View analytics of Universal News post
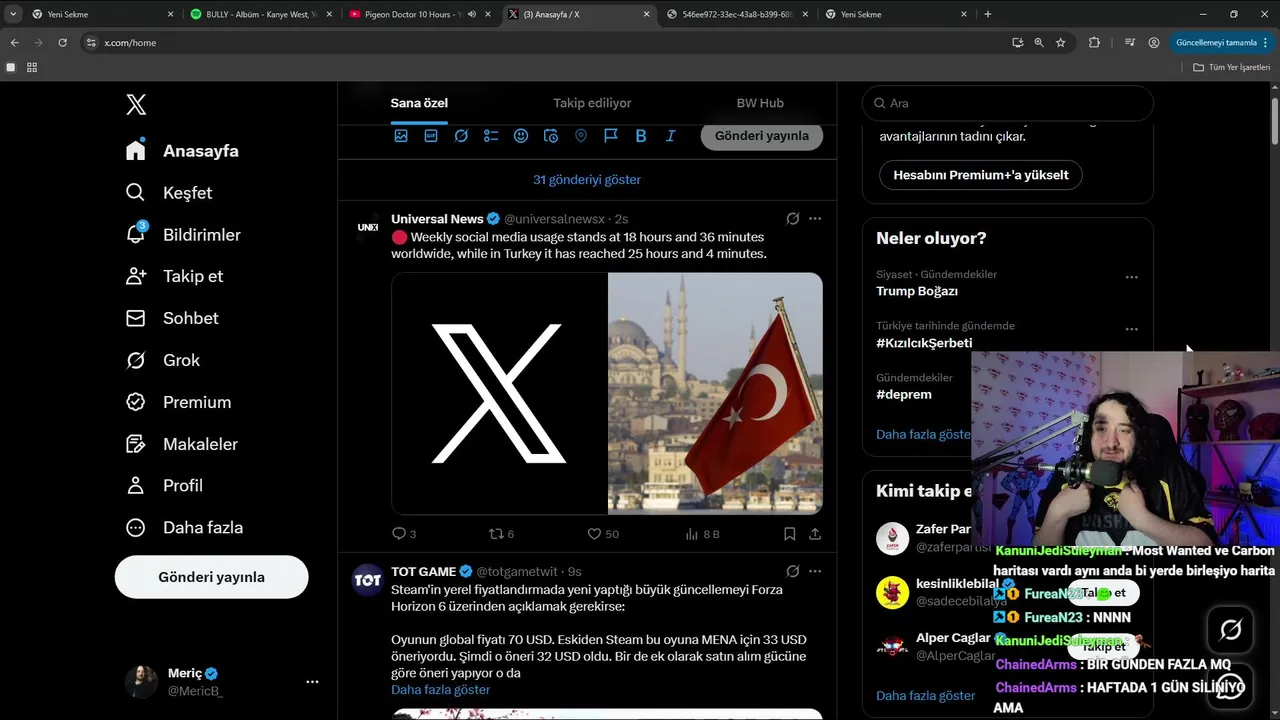This screenshot has height=720, width=1280. [x=702, y=534]
